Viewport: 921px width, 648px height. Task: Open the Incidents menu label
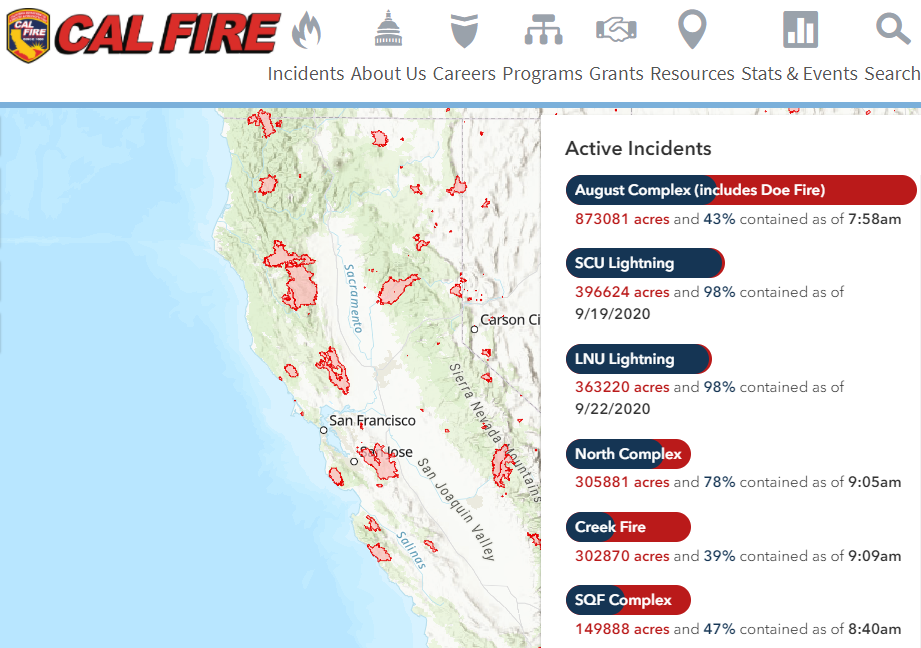tap(306, 74)
